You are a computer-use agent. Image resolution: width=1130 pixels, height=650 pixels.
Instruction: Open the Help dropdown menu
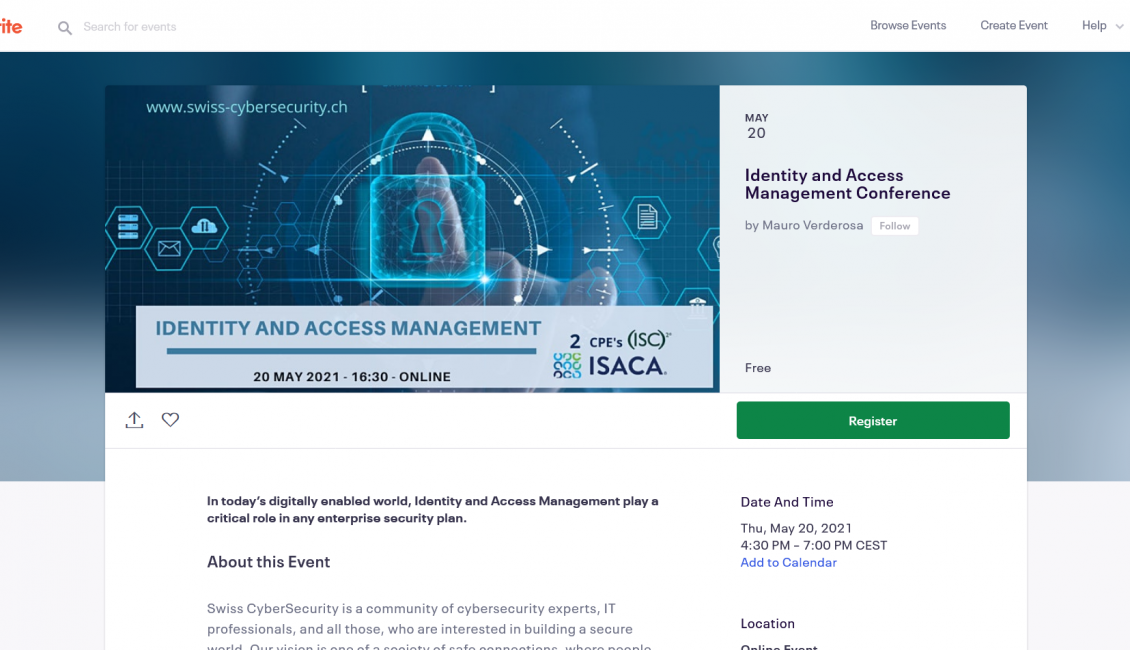pyautogui.click(x=1094, y=26)
